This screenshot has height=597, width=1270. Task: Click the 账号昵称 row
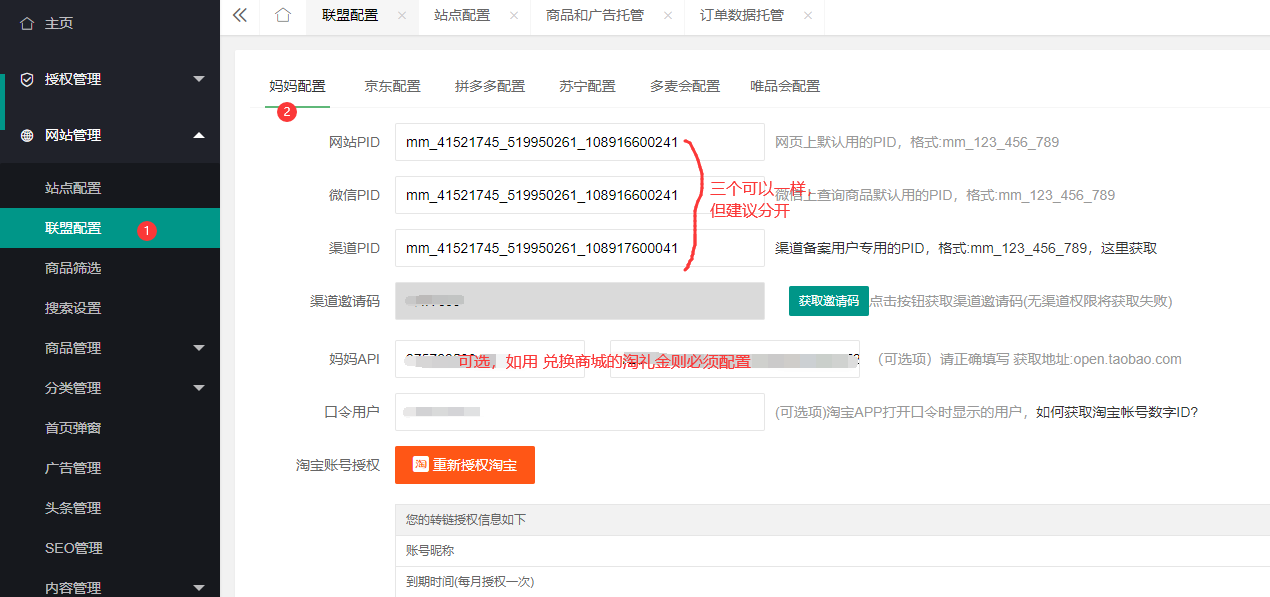(833, 551)
